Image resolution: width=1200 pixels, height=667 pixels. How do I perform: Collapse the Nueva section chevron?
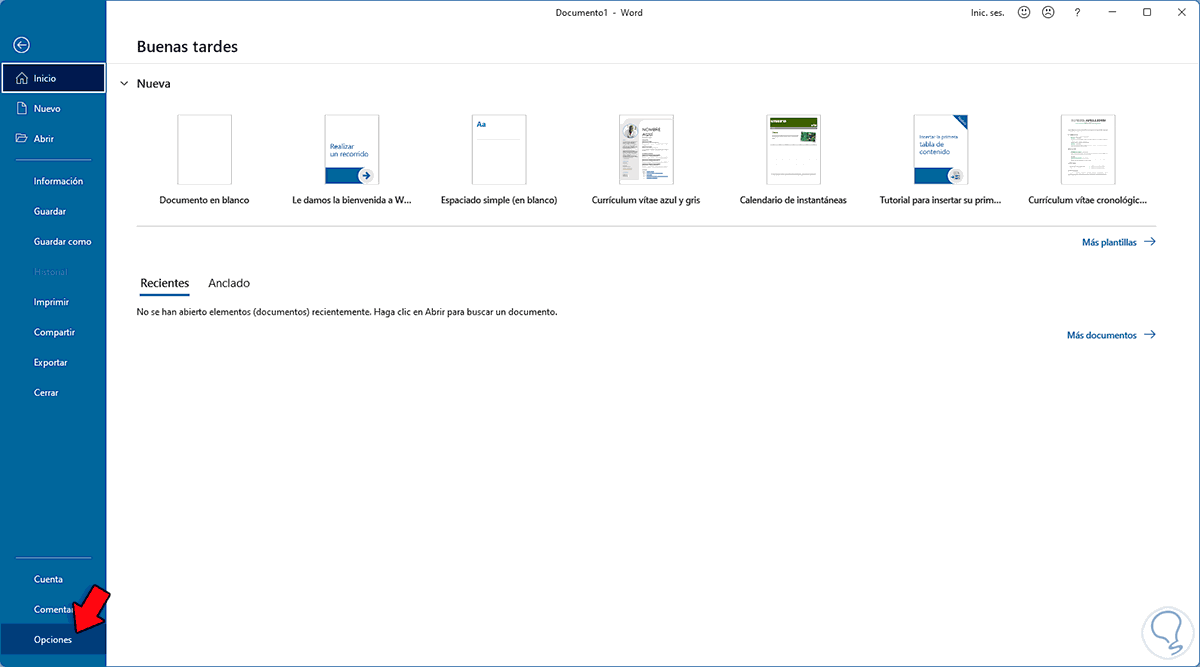(124, 84)
